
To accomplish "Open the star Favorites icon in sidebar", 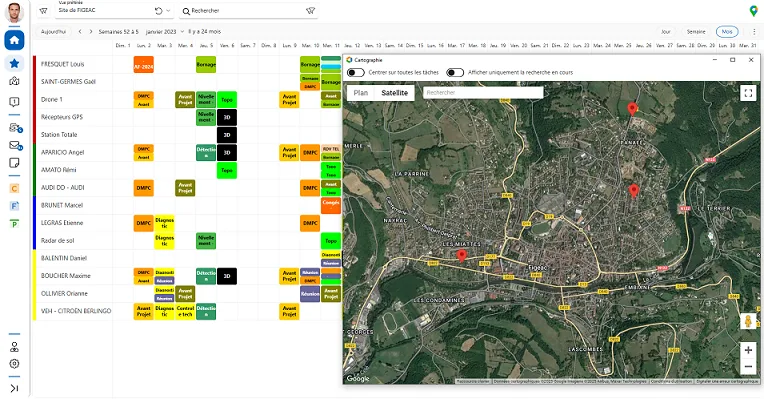I will click(x=14, y=63).
